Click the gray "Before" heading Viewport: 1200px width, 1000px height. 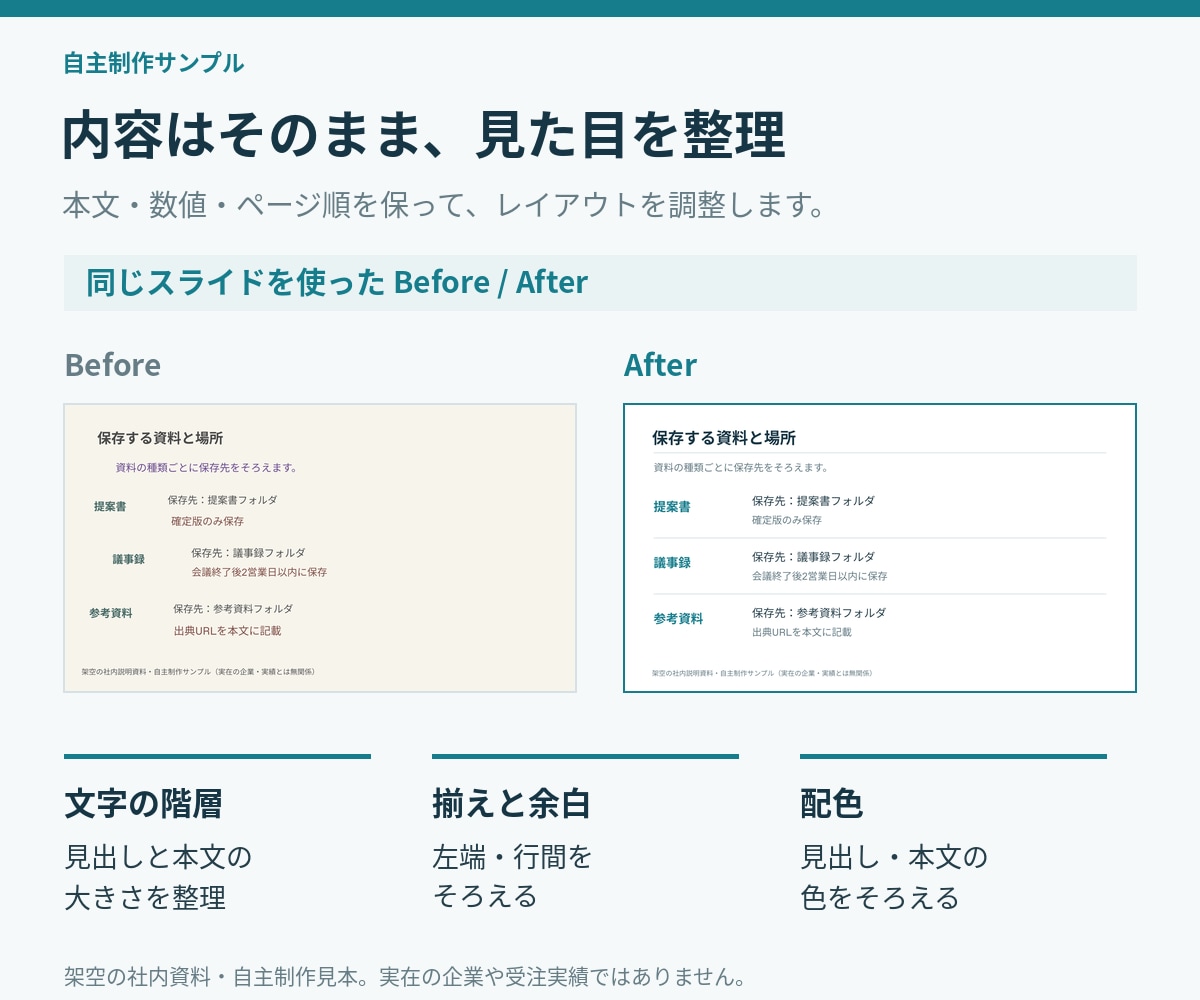[112, 365]
